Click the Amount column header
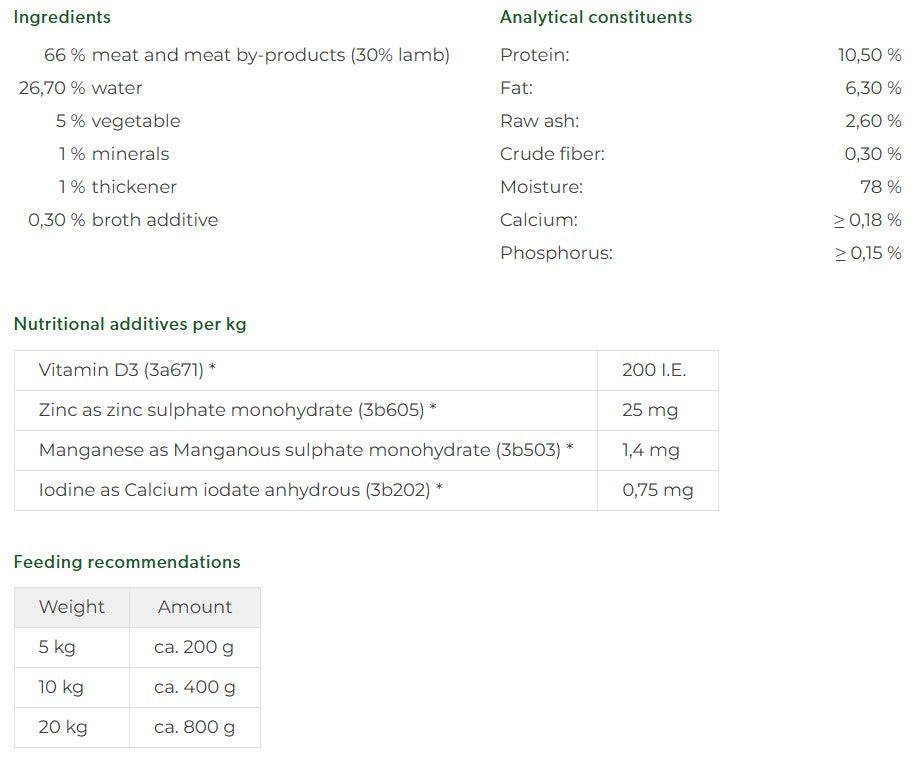This screenshot has height=765, width=914. point(195,608)
